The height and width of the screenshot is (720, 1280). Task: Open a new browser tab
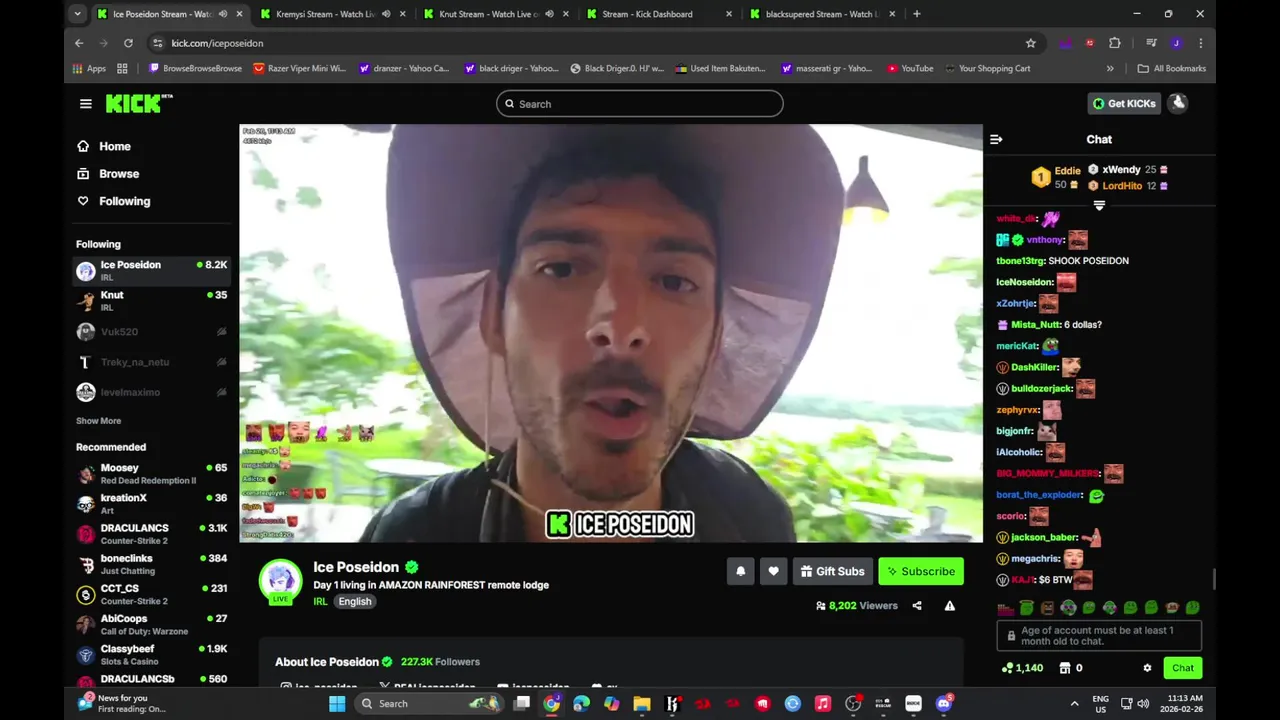(x=917, y=14)
